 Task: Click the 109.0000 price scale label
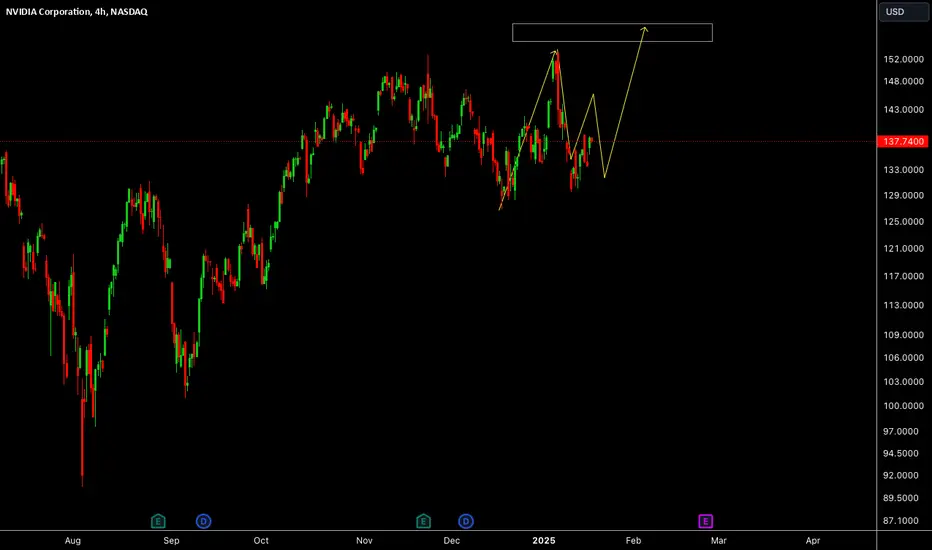pos(903,335)
